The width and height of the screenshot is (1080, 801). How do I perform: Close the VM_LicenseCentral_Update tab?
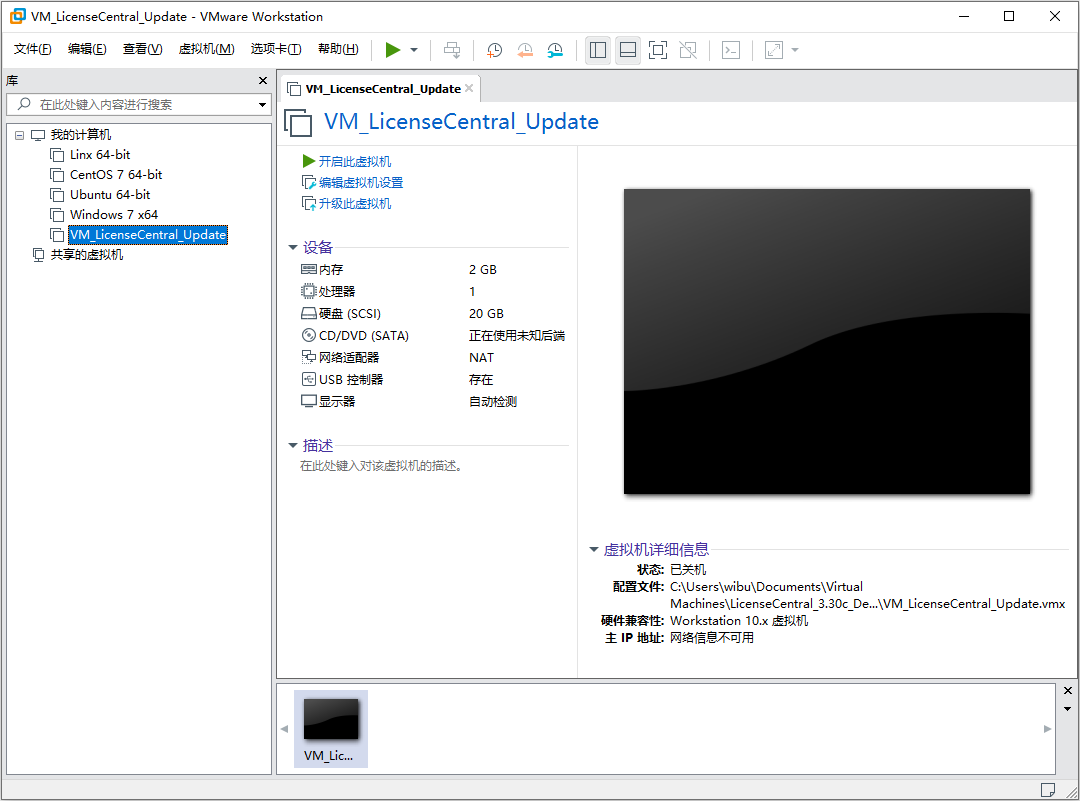click(469, 88)
